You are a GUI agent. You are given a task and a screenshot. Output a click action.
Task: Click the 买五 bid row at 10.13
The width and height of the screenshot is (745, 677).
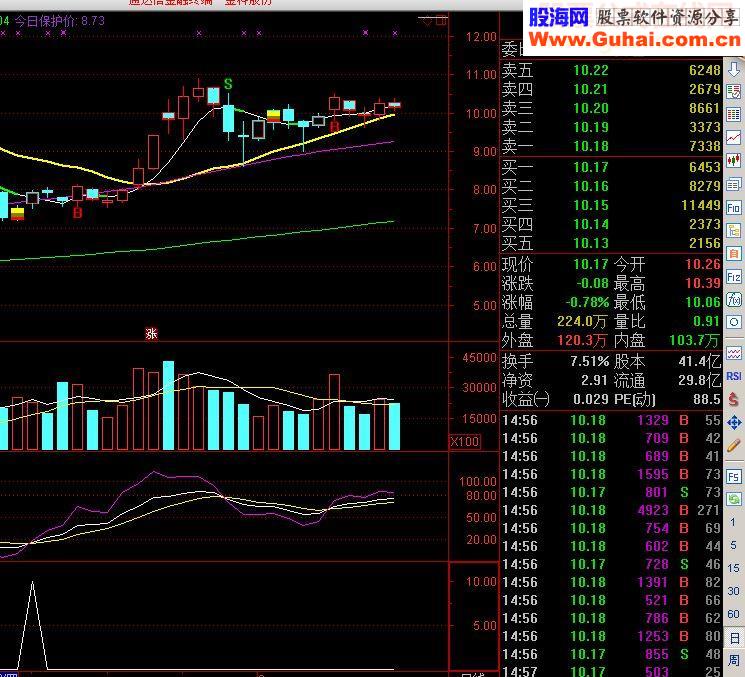coord(611,243)
